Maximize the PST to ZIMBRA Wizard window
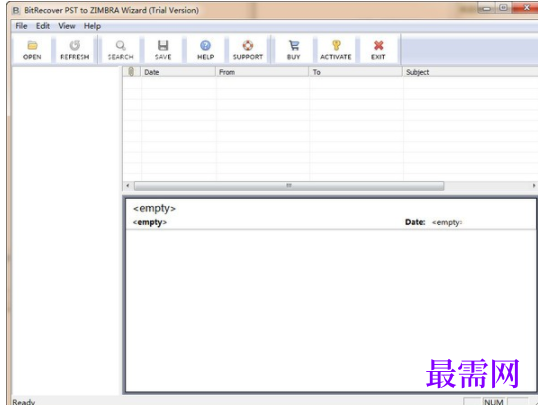 pos(503,8)
